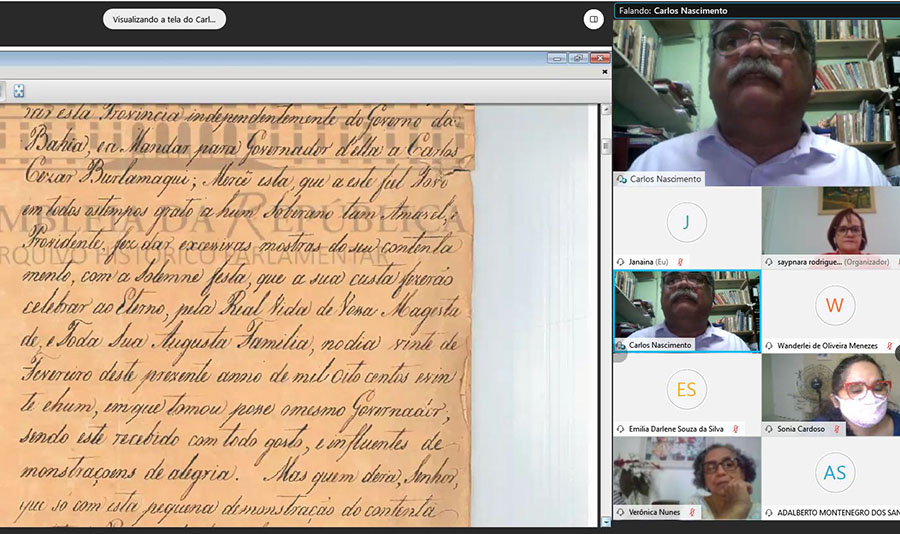Click Emilia Darlene Souza da Silva's muted mic icon
The image size is (900, 534).
737,429
